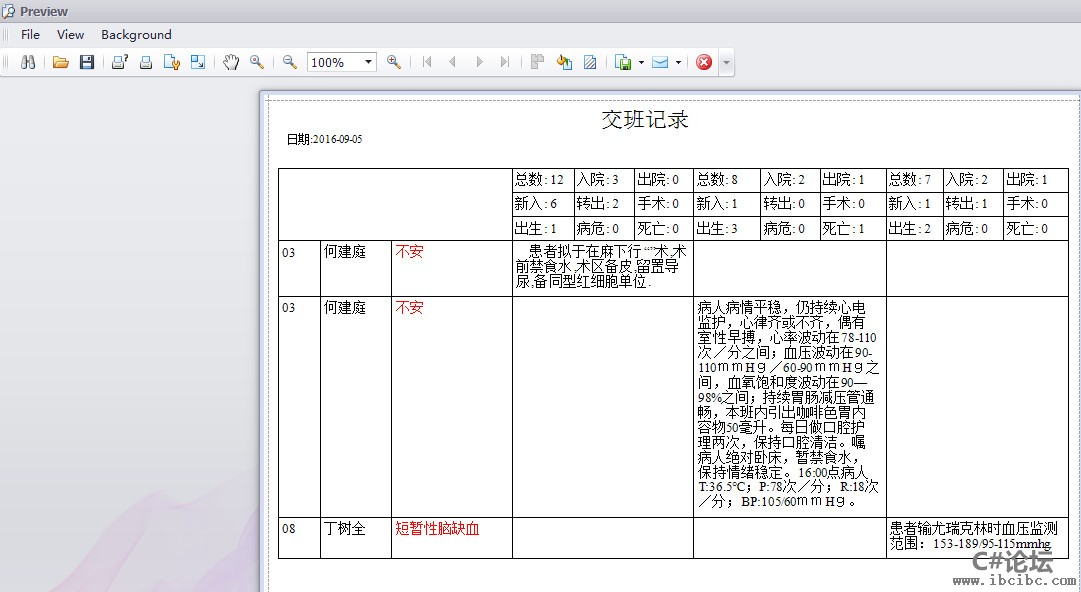
Task: Click the date text 日期:2016-09-05
Action: click(324, 139)
